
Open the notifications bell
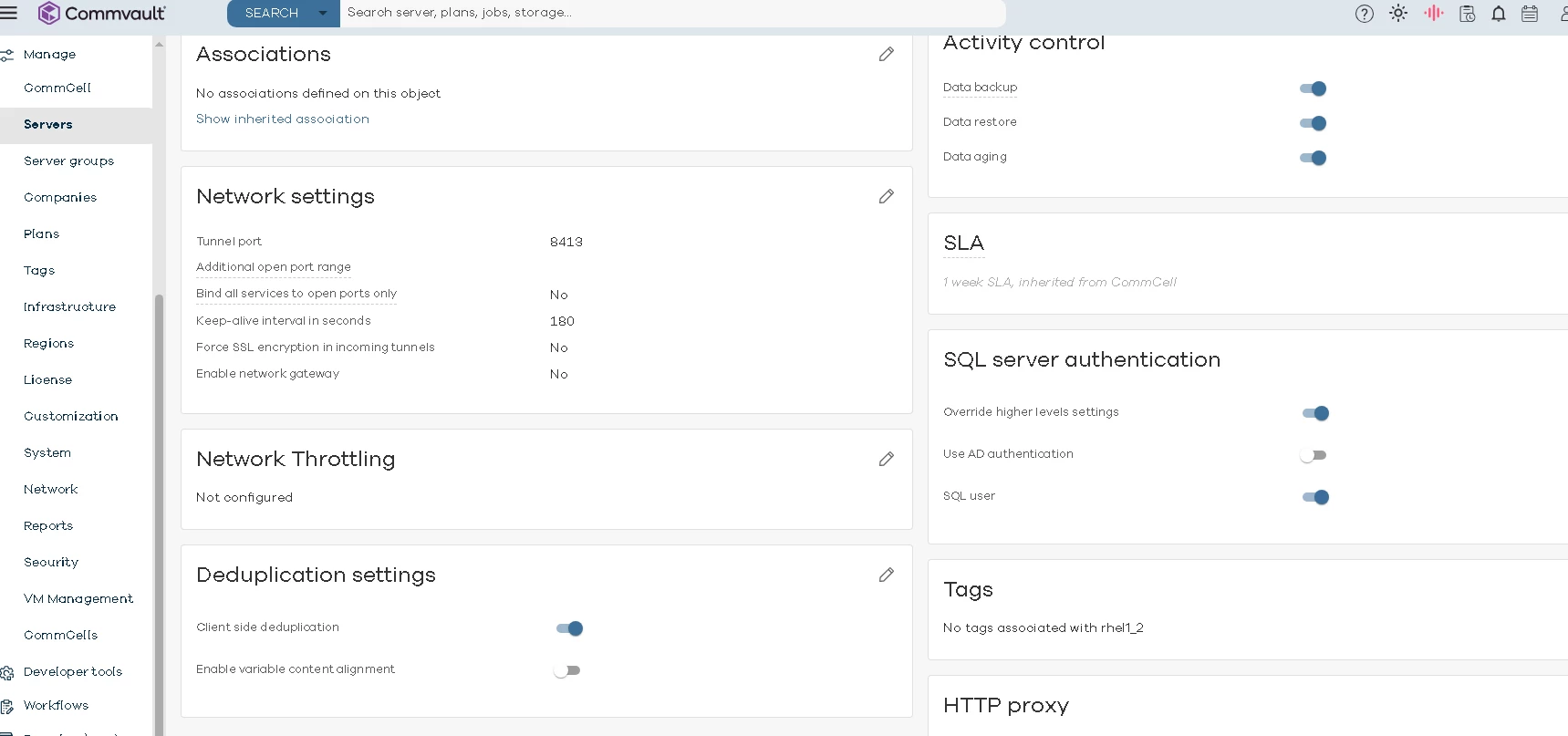[x=1498, y=14]
